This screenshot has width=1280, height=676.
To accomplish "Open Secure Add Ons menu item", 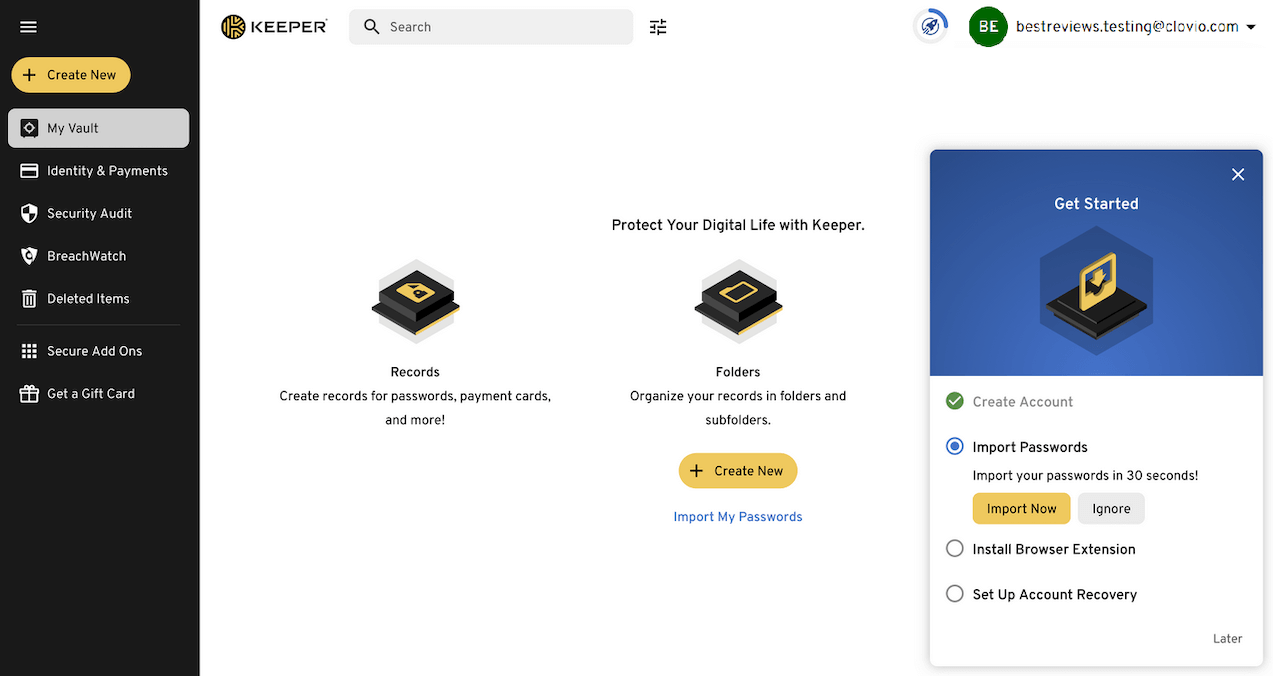I will coord(94,351).
